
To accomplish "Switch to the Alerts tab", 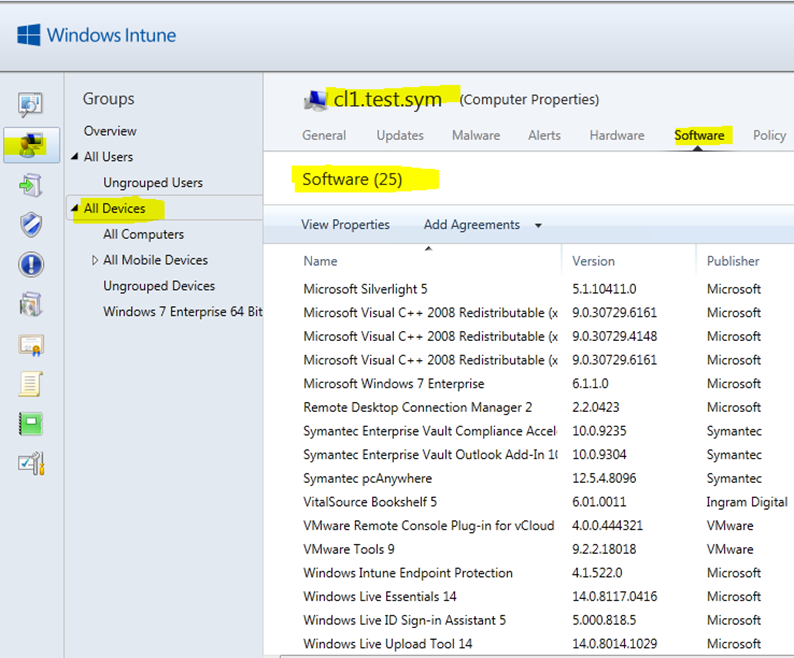I will [544, 135].
